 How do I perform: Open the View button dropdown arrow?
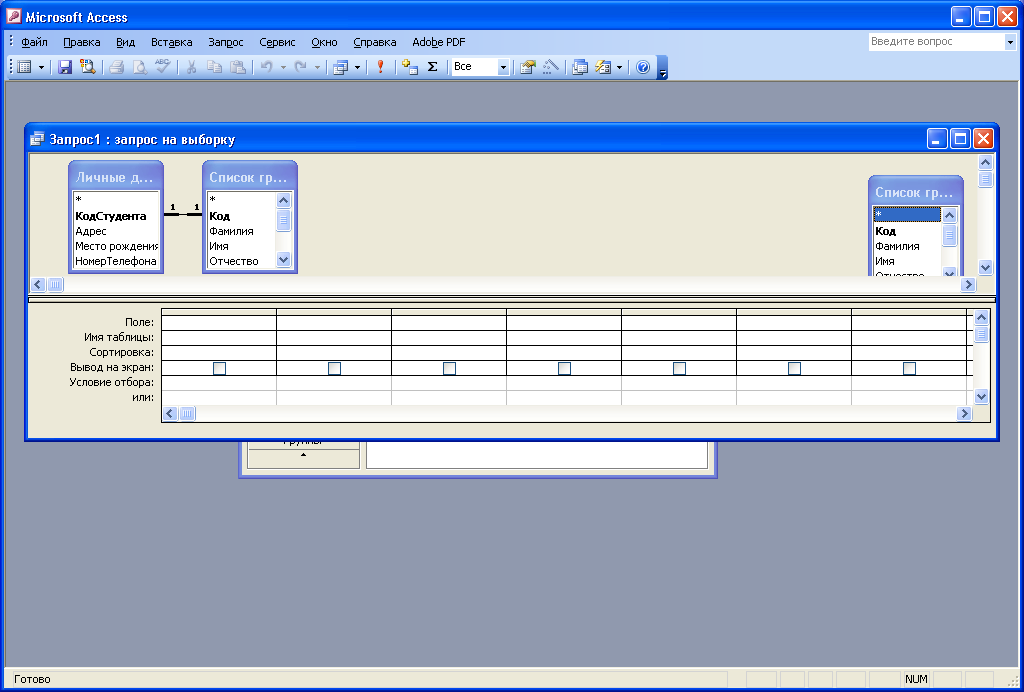41,67
